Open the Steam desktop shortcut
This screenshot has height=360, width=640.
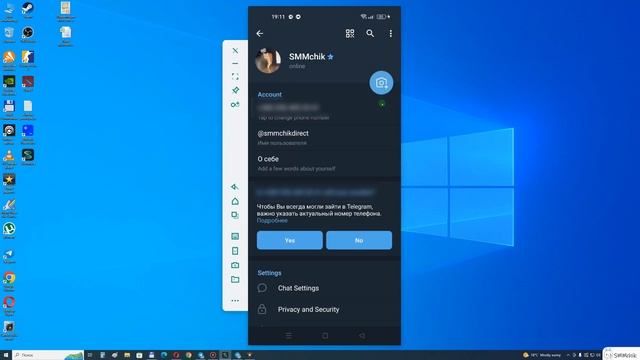[x=28, y=10]
